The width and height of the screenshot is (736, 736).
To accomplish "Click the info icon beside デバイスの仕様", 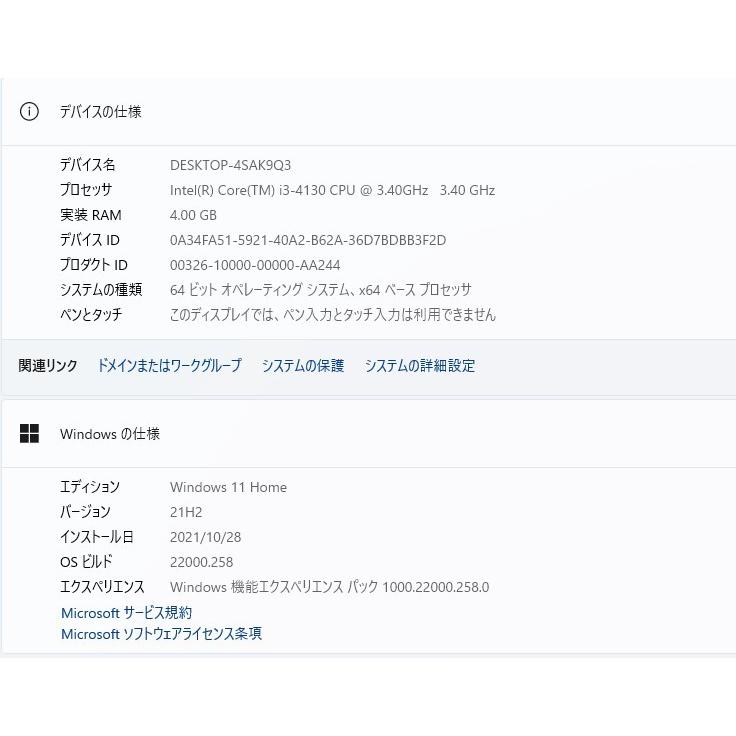I will tap(29, 112).
